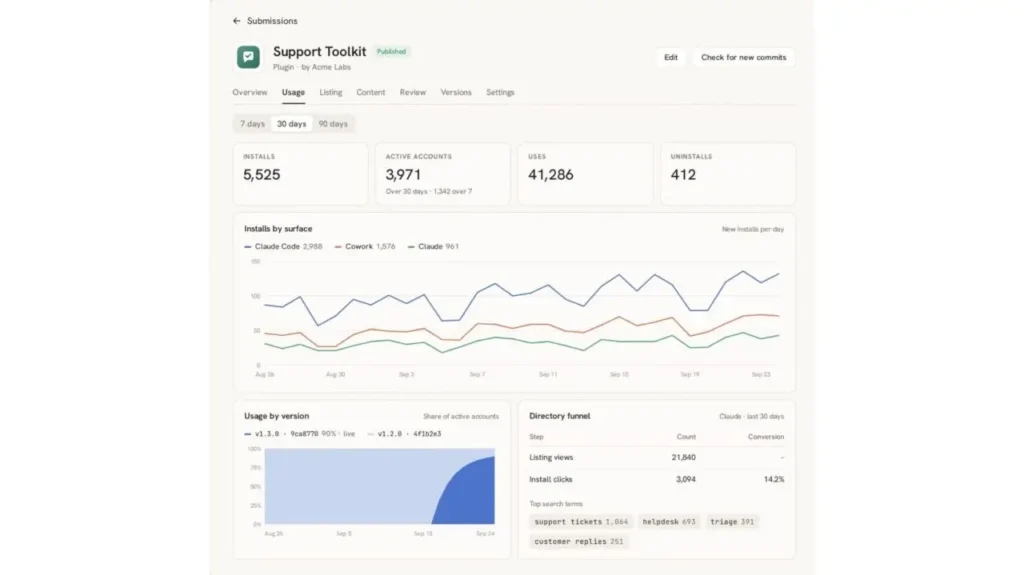Open the Versions tab
This screenshot has width=1024, height=575.
[456, 92]
